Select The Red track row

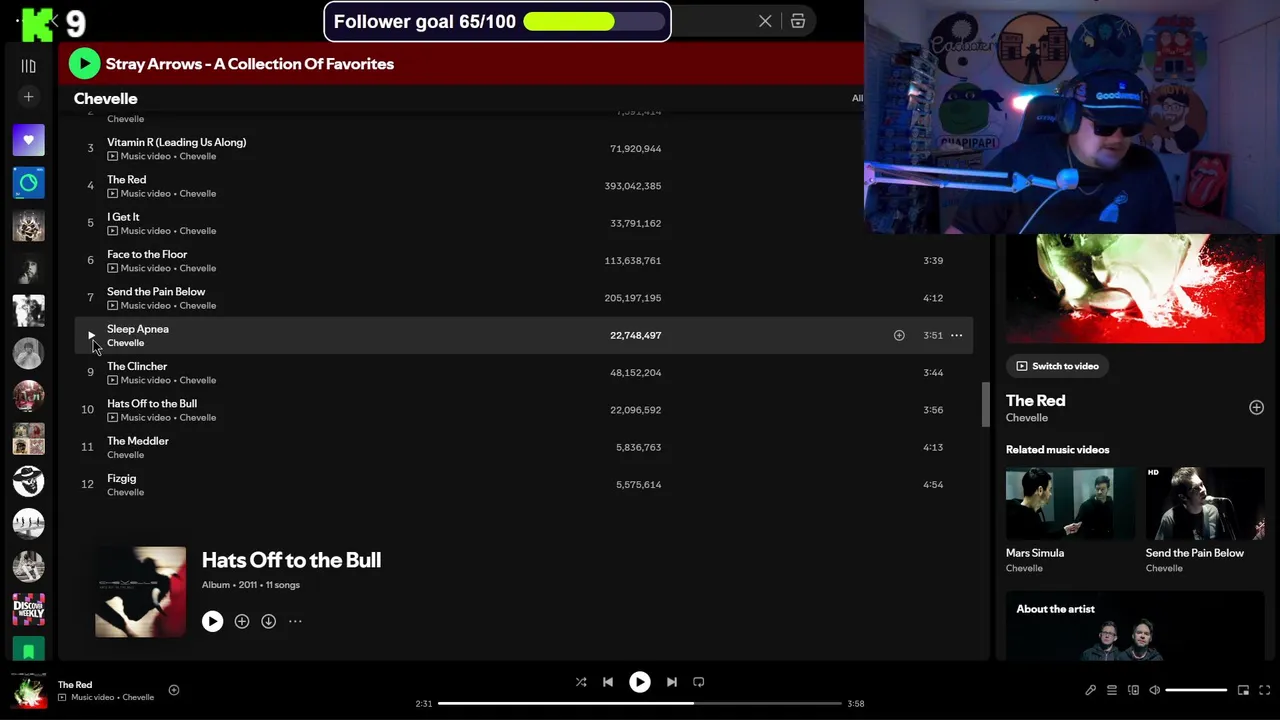523,186
